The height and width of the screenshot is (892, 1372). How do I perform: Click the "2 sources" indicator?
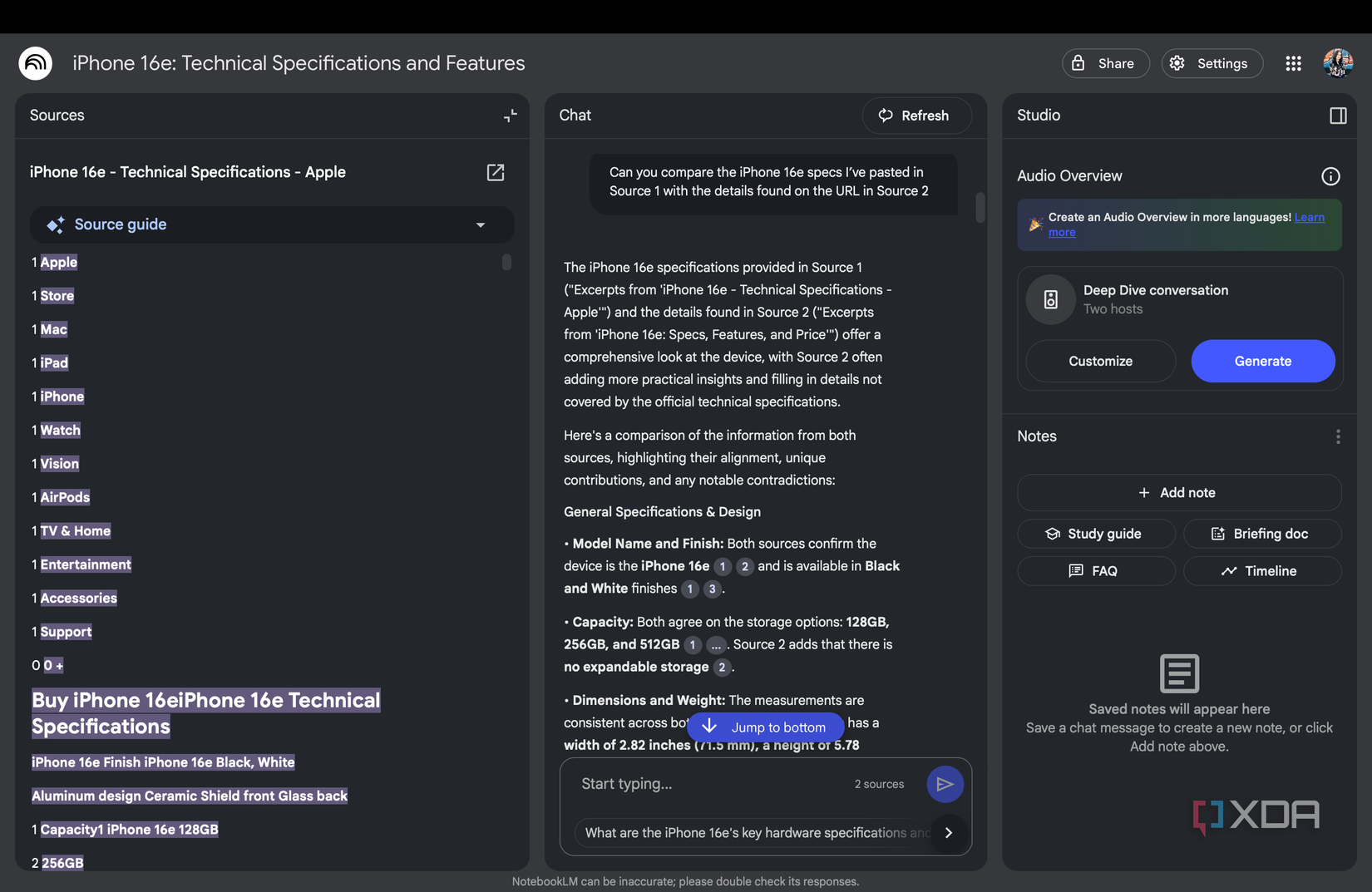click(879, 784)
